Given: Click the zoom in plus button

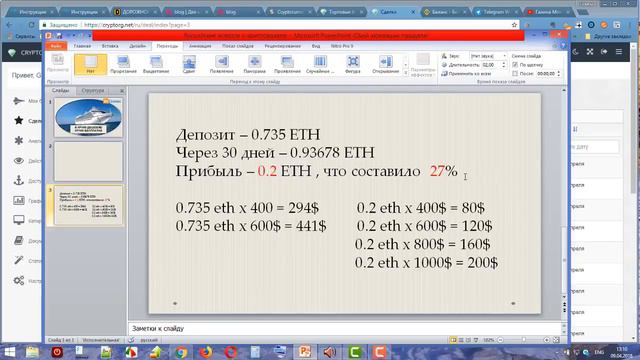Looking at the screenshot, I should click(x=547, y=340).
